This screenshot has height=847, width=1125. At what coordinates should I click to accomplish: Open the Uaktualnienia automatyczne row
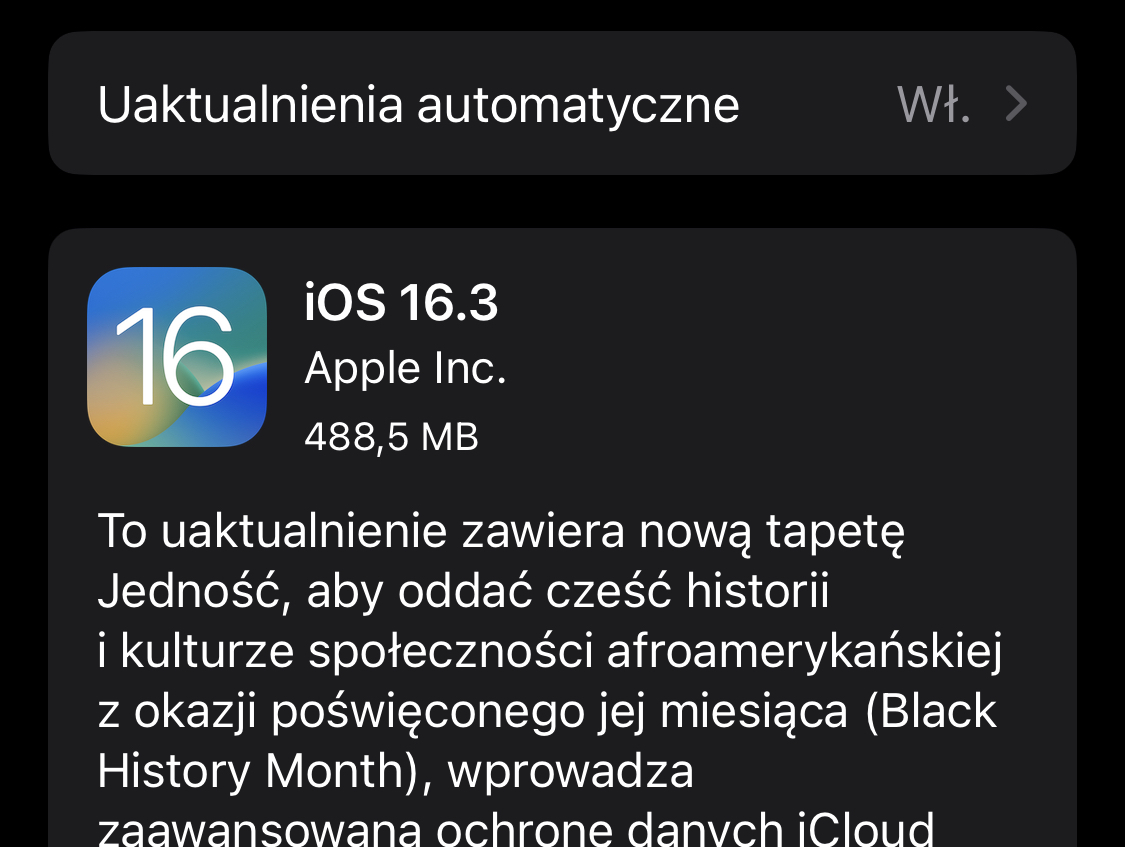pyautogui.click(x=562, y=103)
